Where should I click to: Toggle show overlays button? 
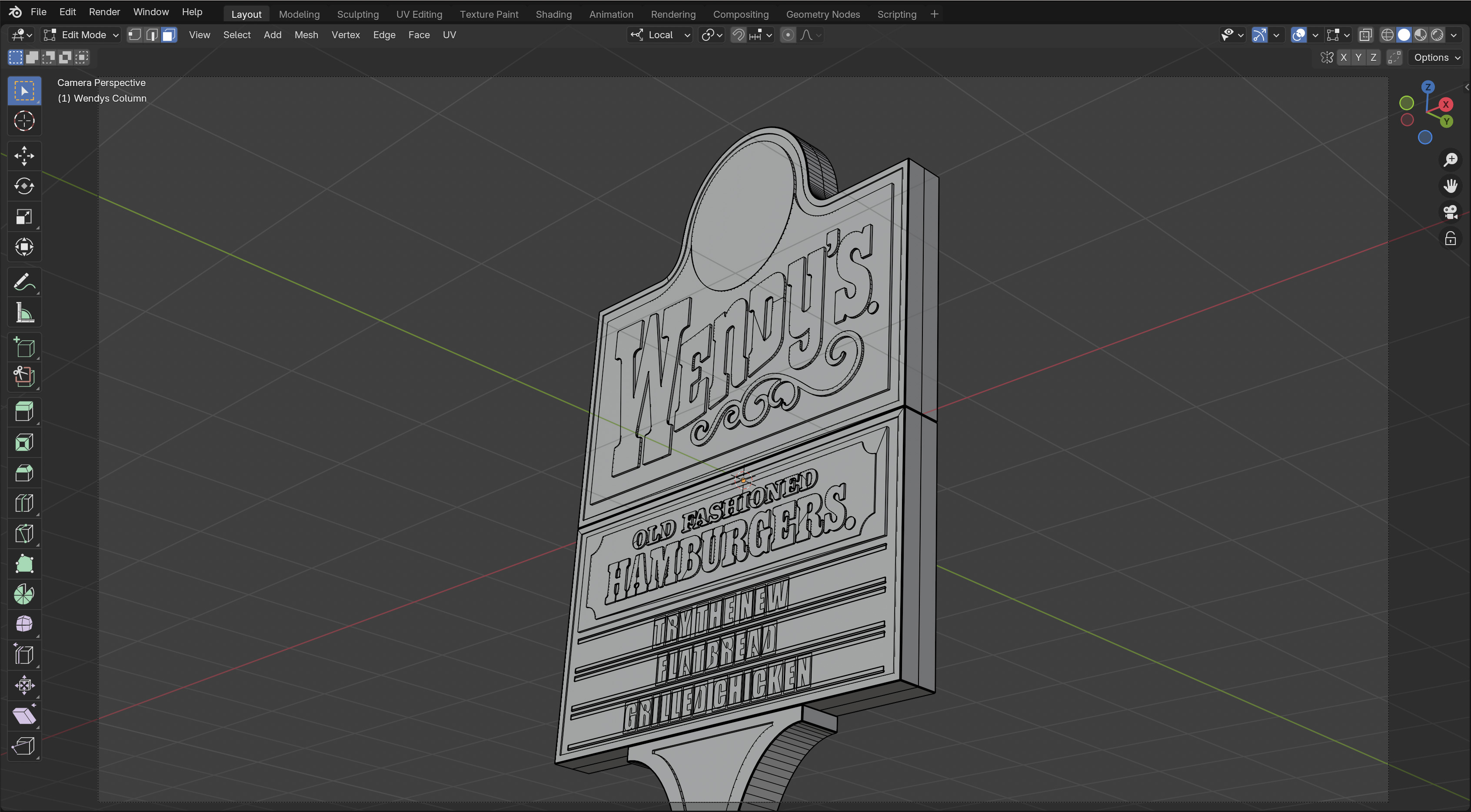tap(1298, 35)
